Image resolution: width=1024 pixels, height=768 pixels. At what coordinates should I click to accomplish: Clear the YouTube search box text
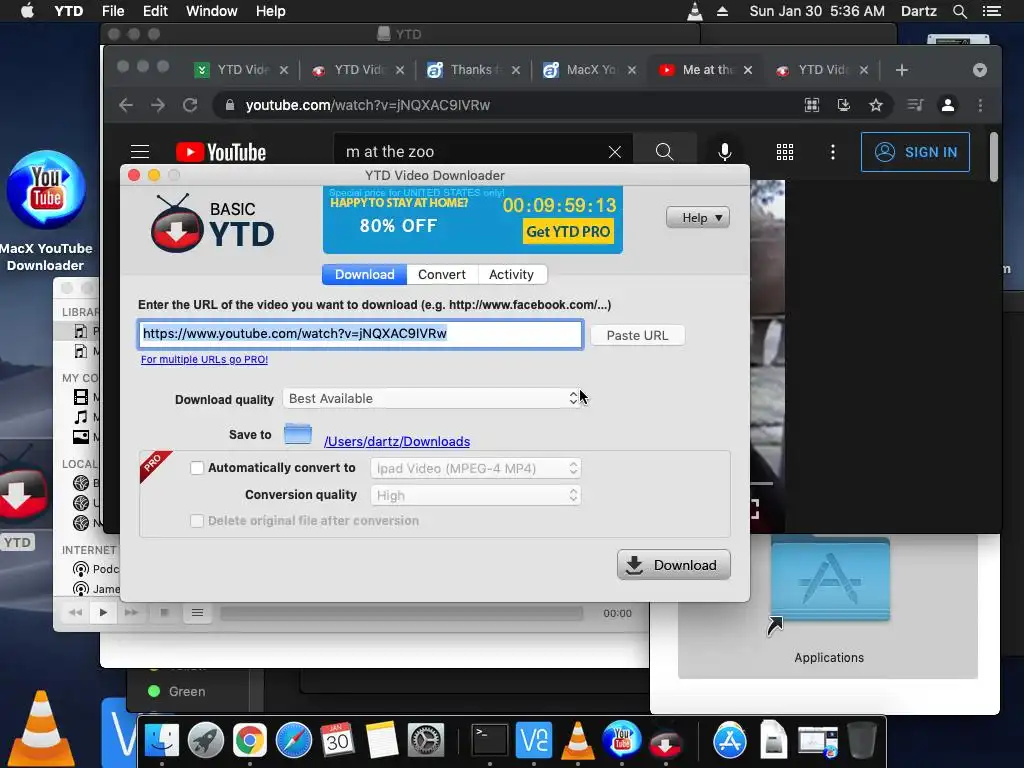(x=615, y=152)
